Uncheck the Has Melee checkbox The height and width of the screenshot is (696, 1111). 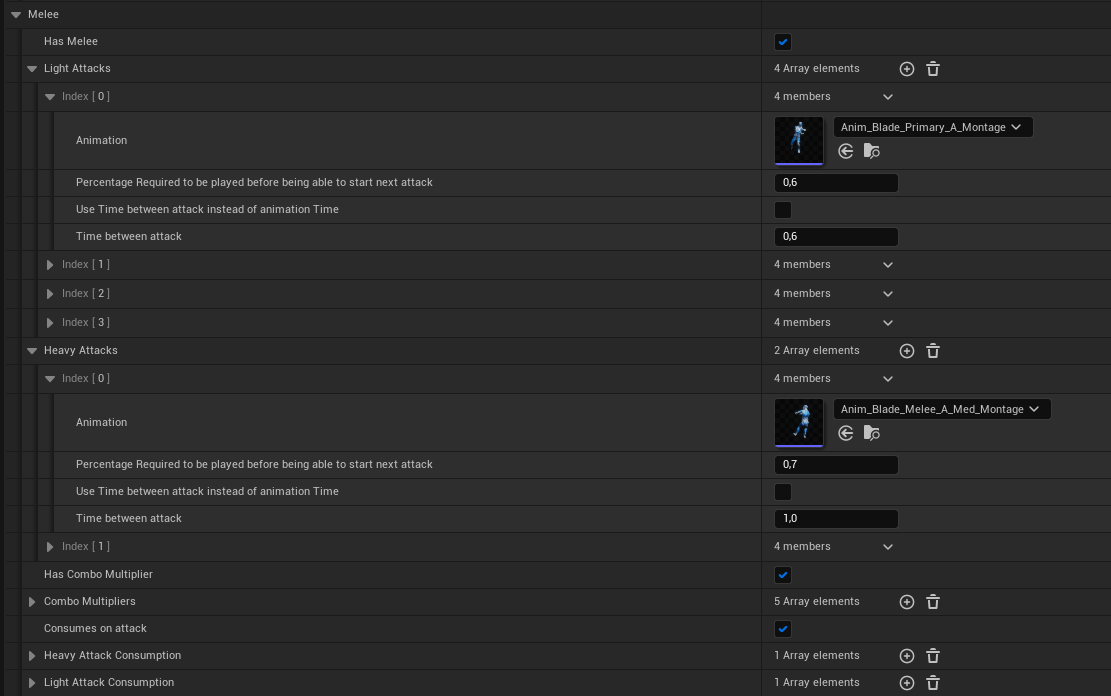tap(783, 42)
